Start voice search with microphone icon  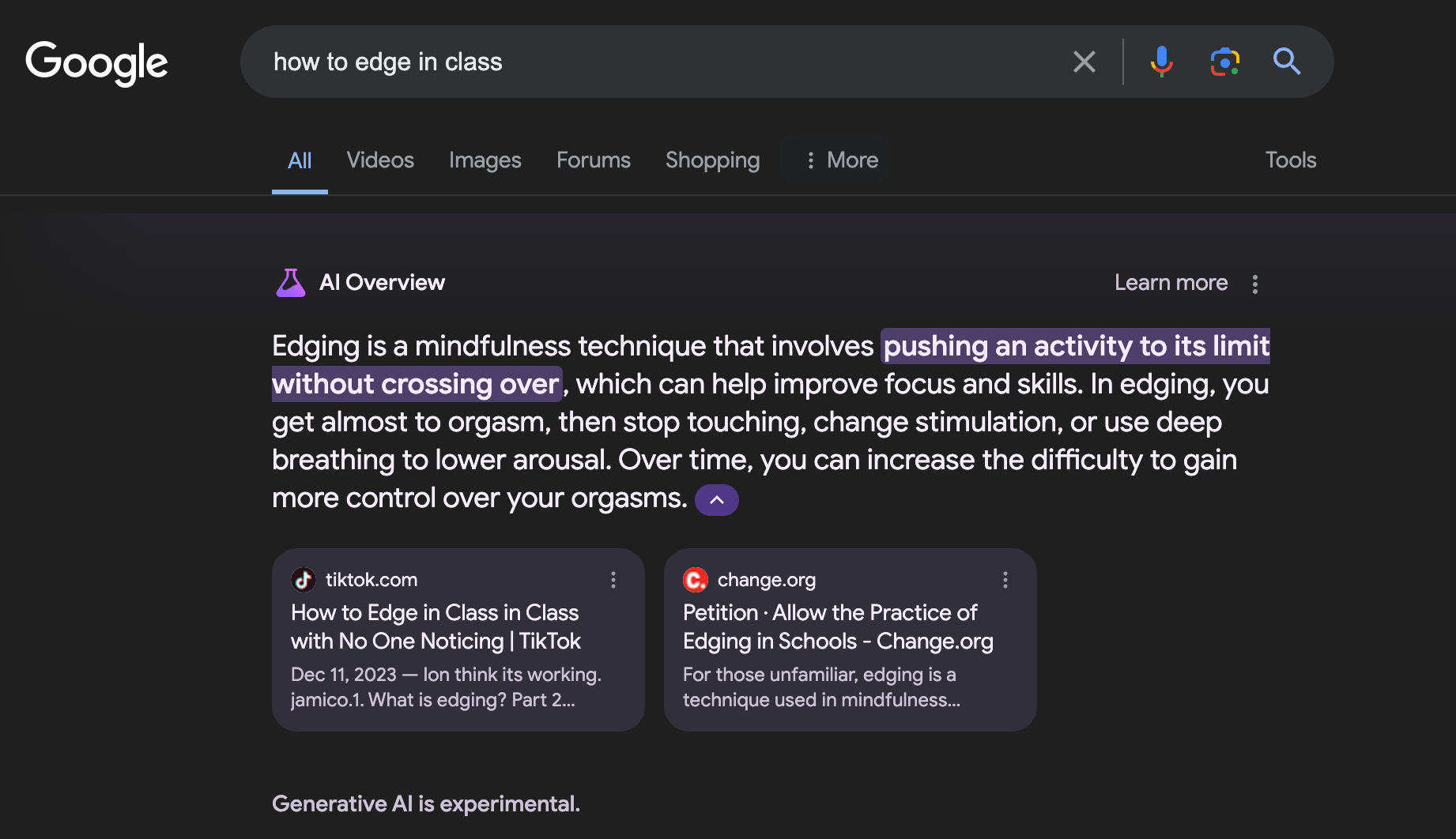coord(1161,62)
